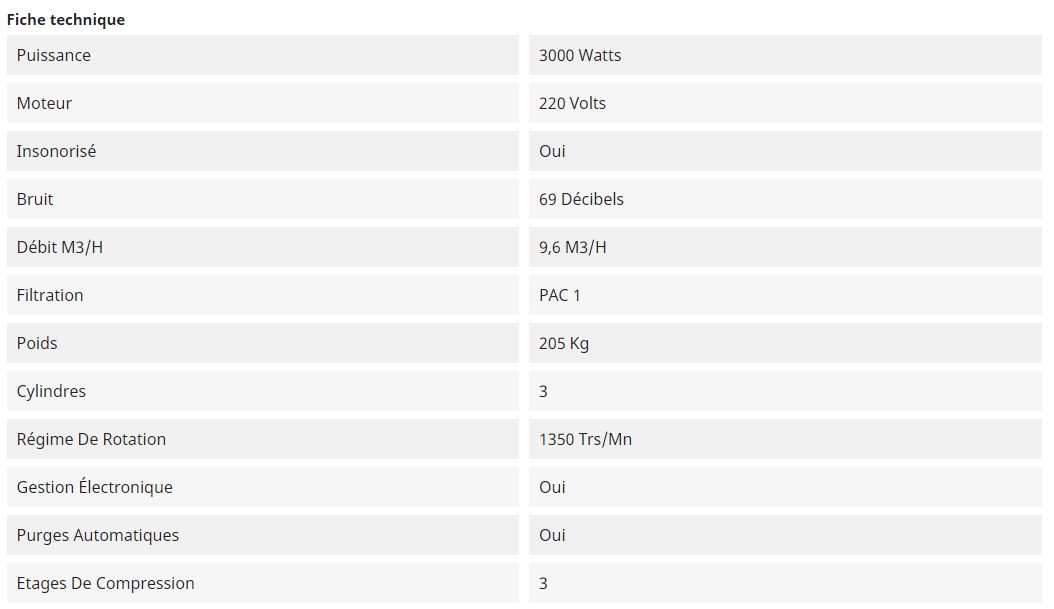Click the 220 Volts value cell
1054x609 pixels.
(x=572, y=104)
